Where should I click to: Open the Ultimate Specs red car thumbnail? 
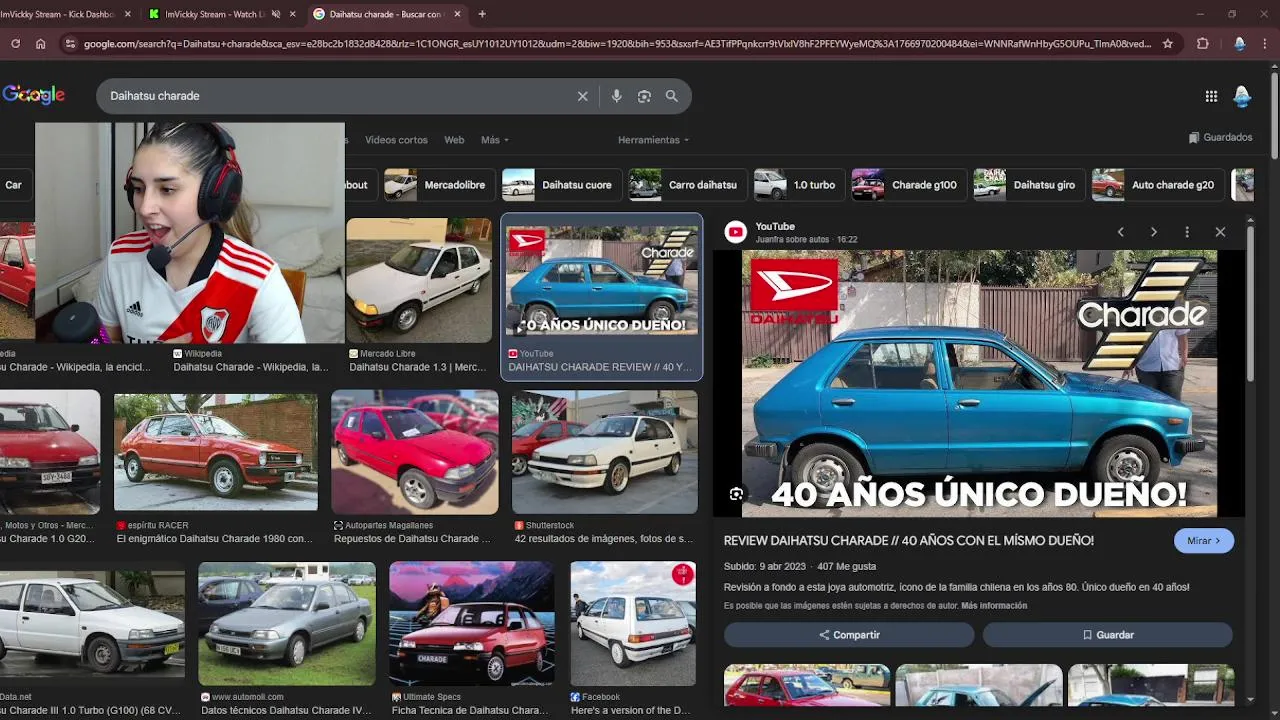472,624
